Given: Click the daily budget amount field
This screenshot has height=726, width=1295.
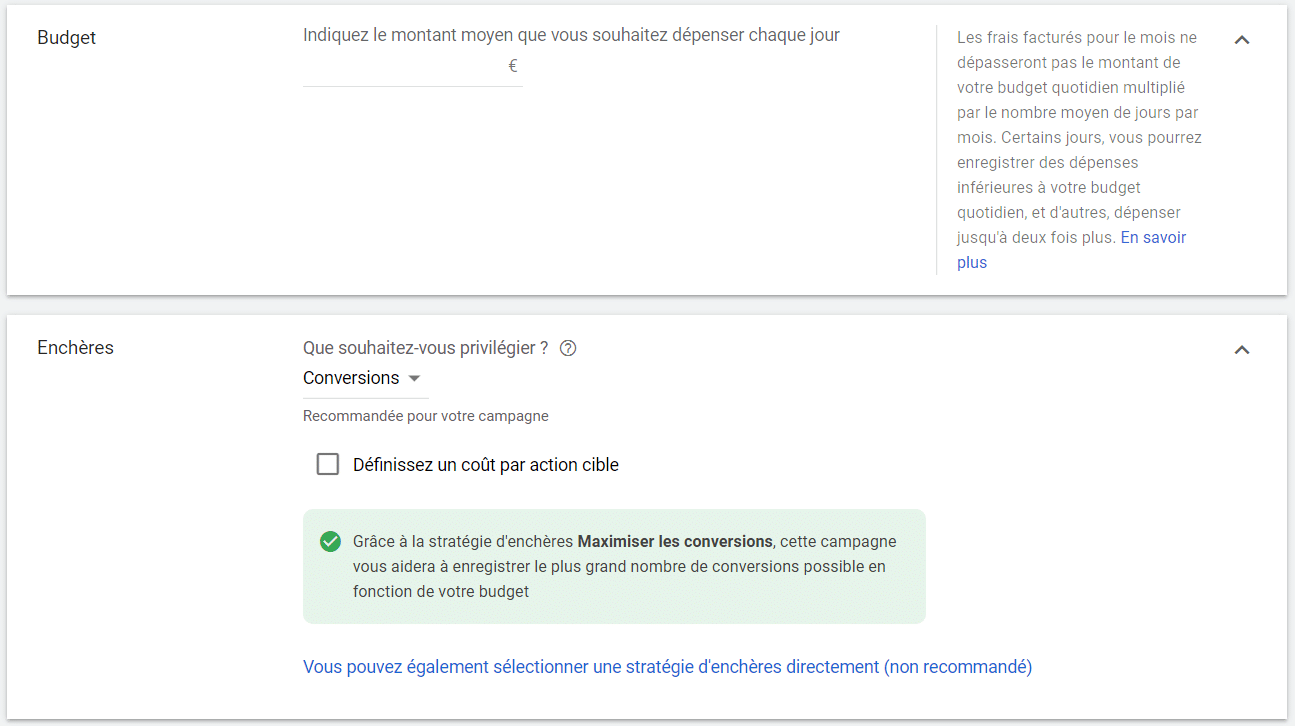Looking at the screenshot, I should pyautogui.click(x=403, y=67).
